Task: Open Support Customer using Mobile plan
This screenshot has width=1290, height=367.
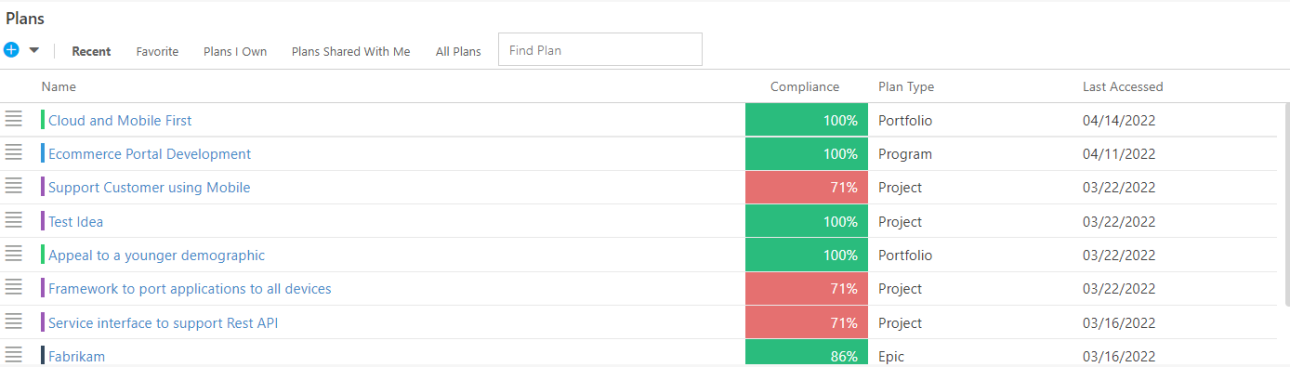Action: point(149,188)
